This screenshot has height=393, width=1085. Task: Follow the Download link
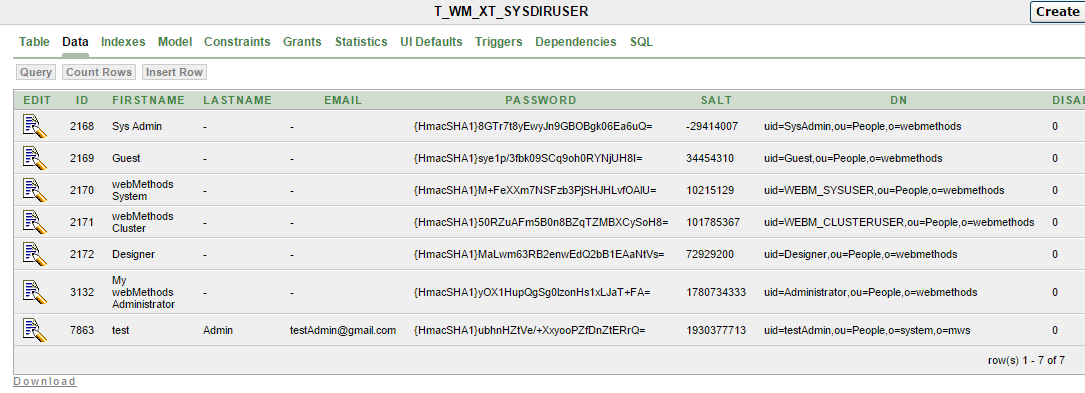(45, 381)
